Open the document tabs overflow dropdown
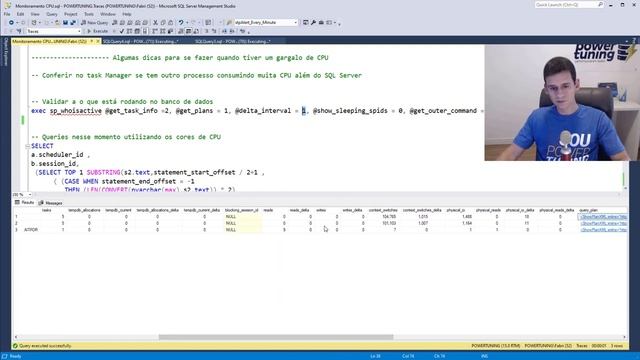This screenshot has height=360, width=640. [x=627, y=41]
